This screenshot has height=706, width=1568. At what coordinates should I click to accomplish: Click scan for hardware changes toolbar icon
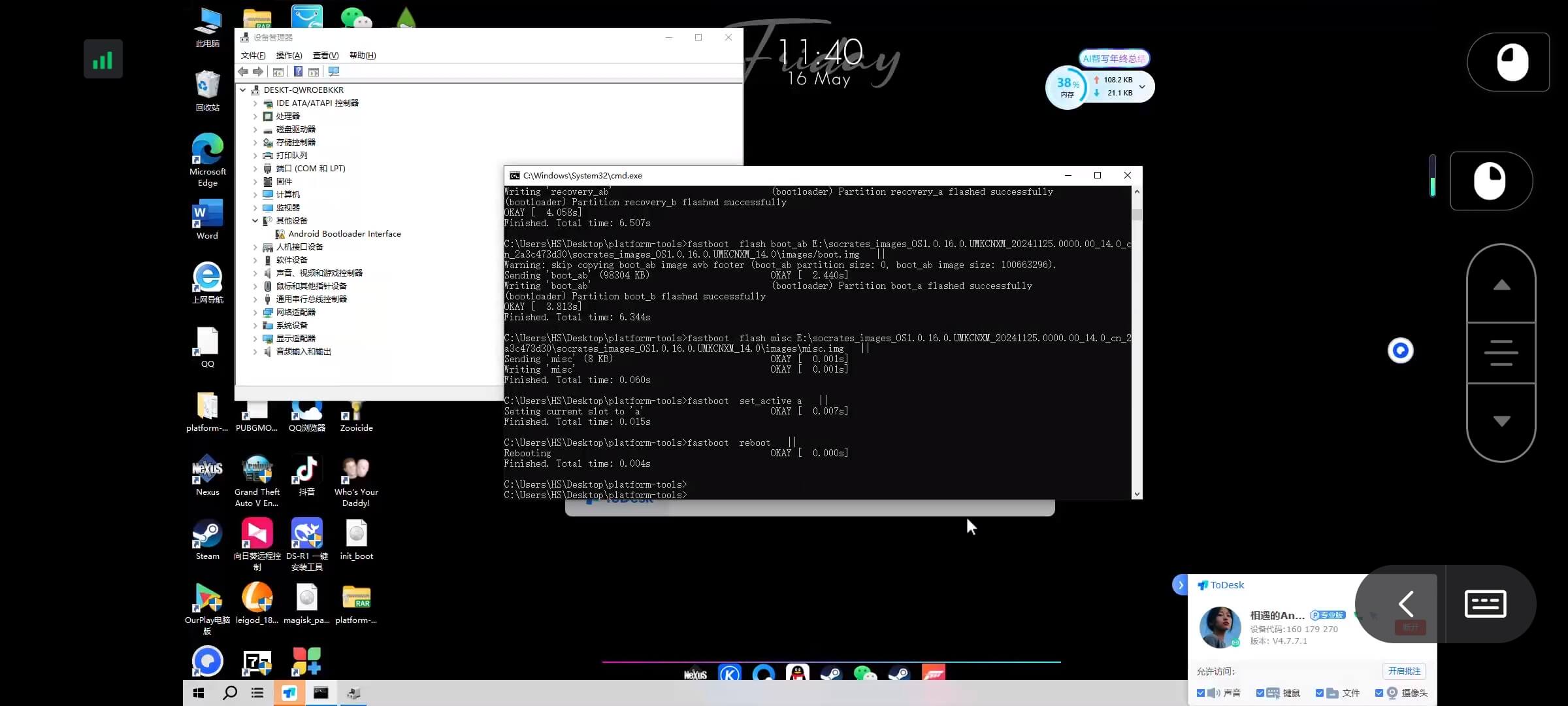tap(334, 72)
